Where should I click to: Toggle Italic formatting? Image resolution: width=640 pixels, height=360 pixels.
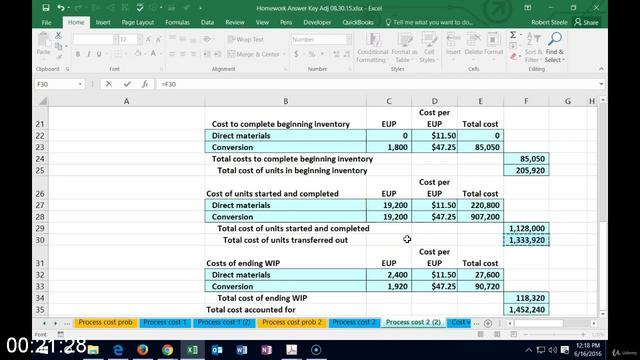tap(89, 54)
